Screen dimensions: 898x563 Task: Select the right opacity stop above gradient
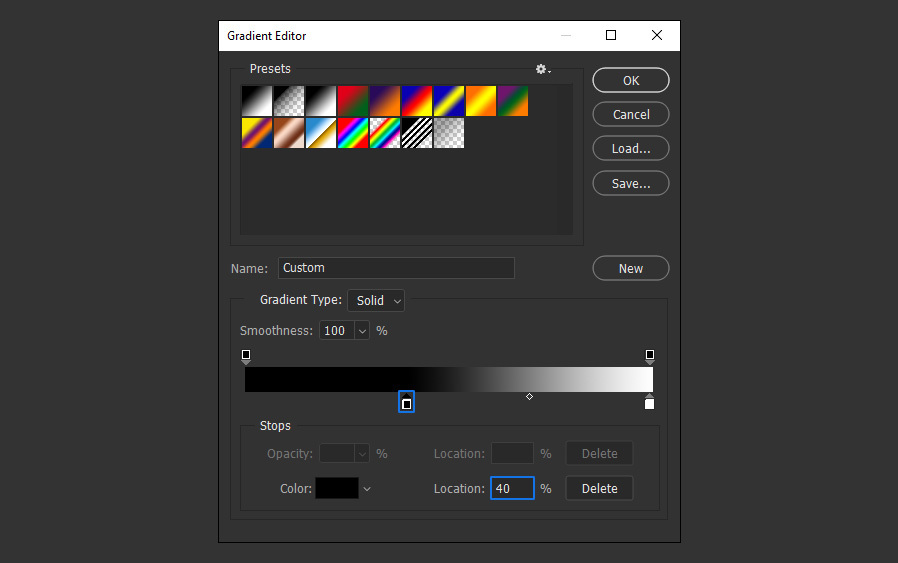[x=650, y=357]
